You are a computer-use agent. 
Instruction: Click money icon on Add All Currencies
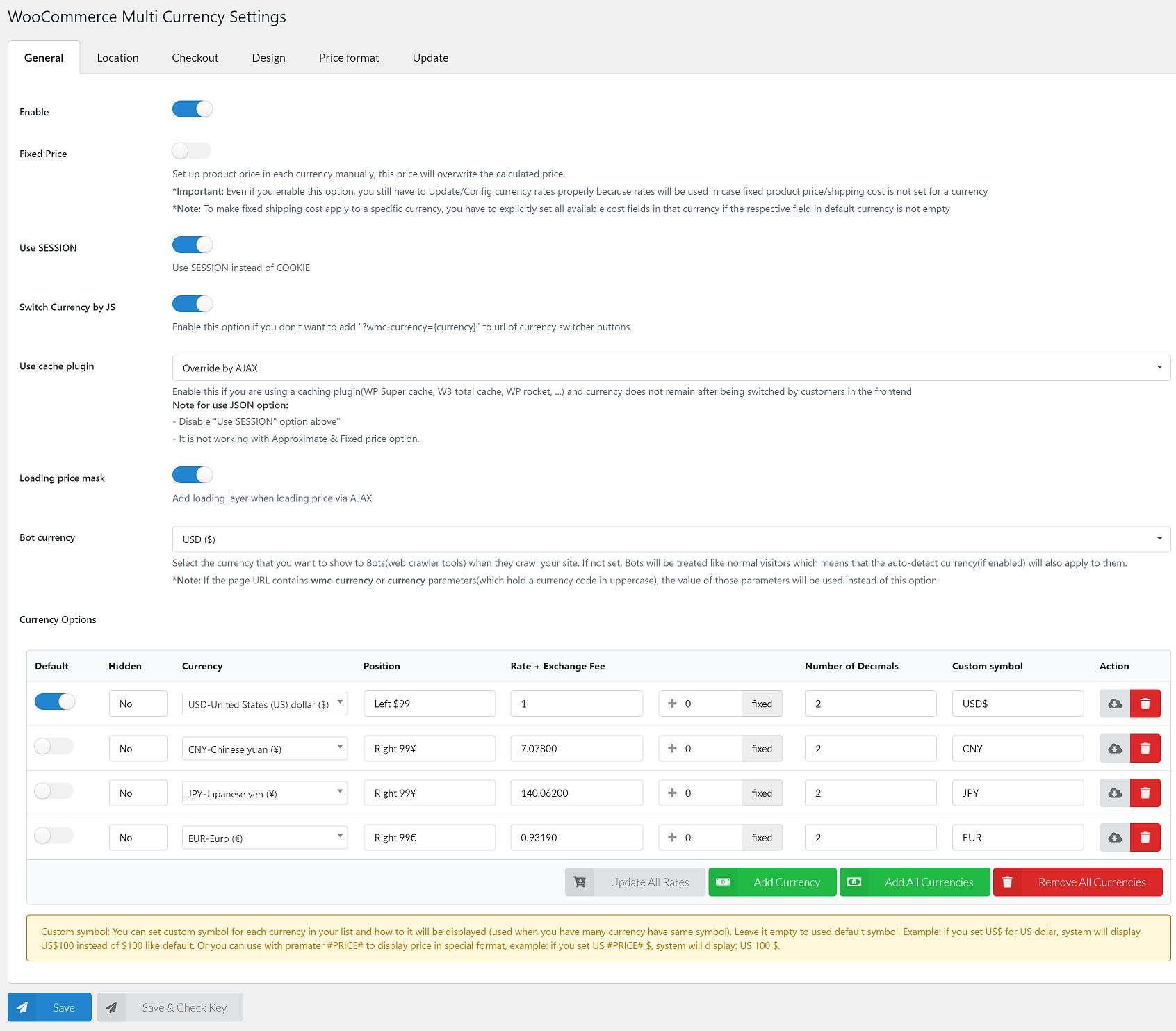pyautogui.click(x=854, y=882)
